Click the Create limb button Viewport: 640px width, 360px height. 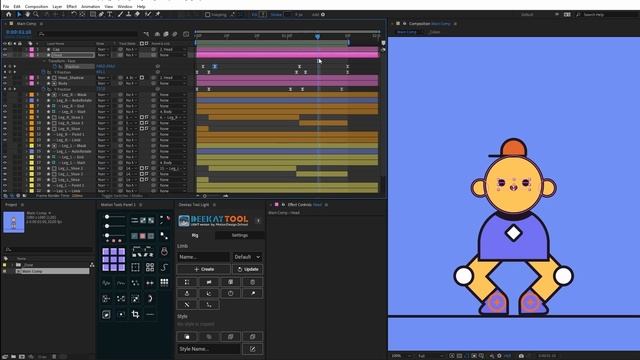(x=204, y=269)
